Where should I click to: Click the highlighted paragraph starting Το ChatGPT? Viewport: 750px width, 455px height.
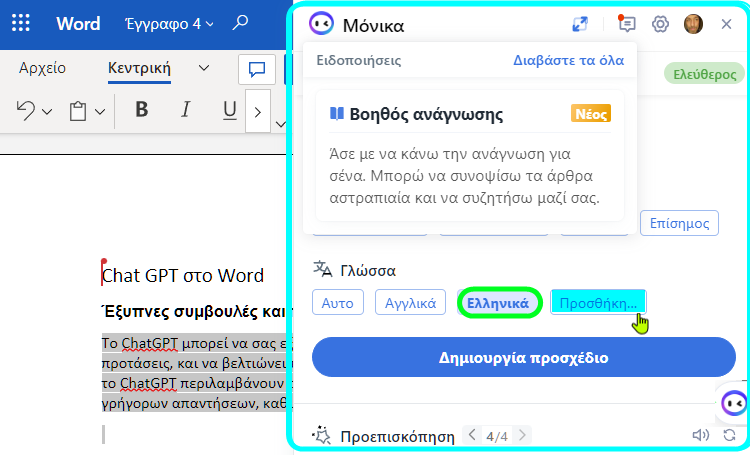click(194, 373)
